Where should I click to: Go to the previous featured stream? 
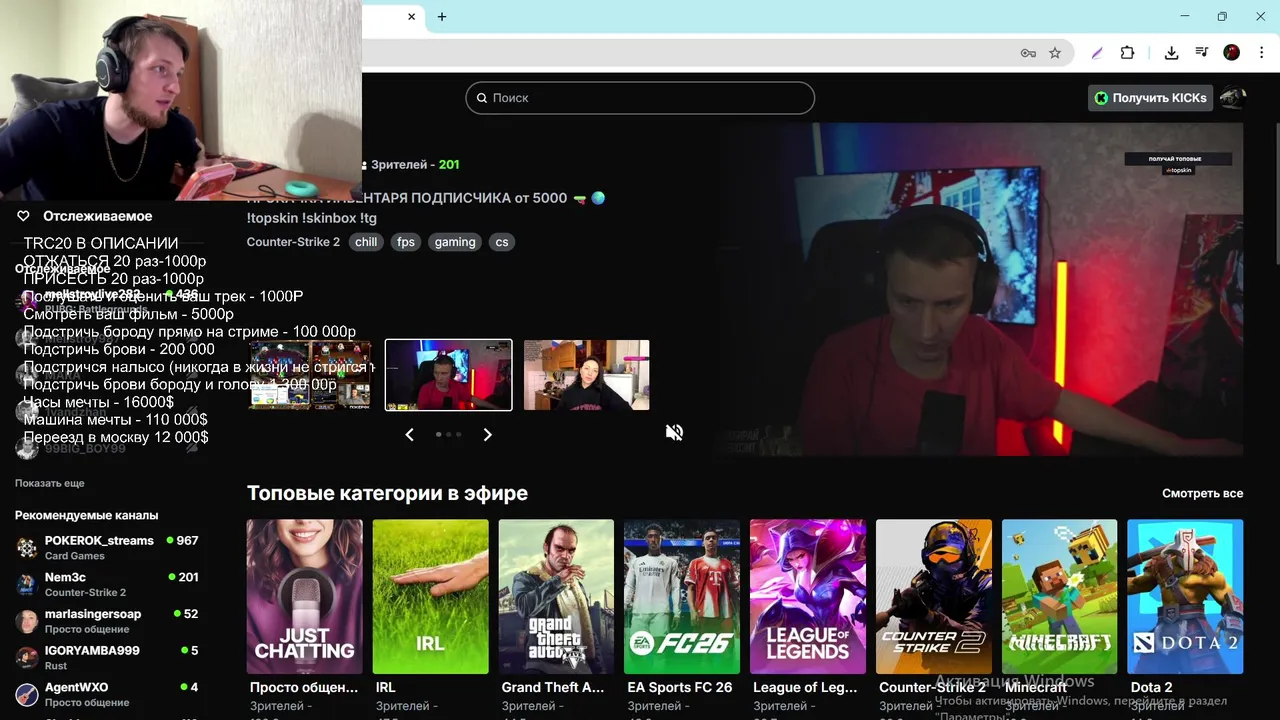(409, 434)
